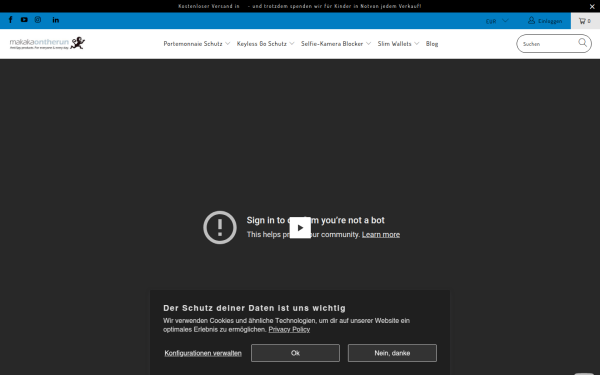Open the Facebook social icon
The image size is (600, 375).
(11, 20)
